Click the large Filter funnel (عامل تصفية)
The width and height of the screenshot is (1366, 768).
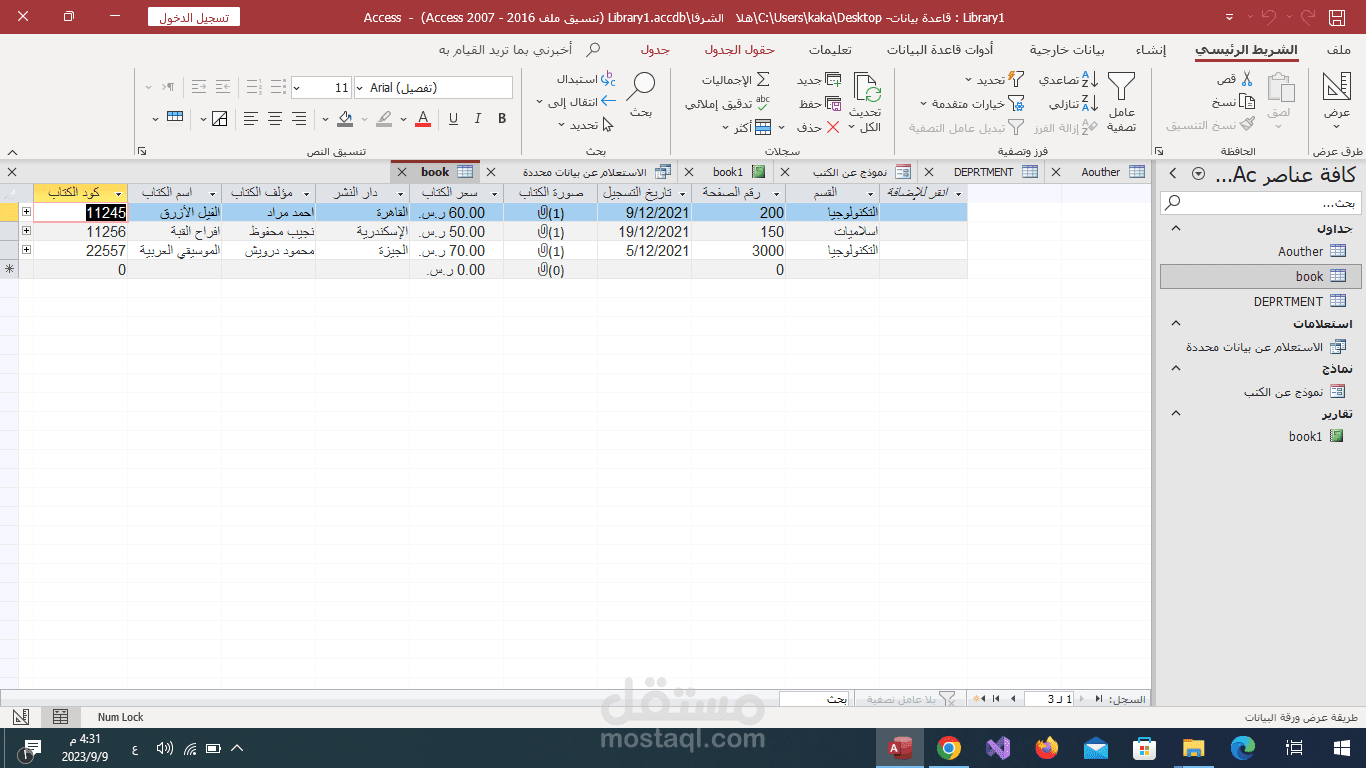point(1122,88)
